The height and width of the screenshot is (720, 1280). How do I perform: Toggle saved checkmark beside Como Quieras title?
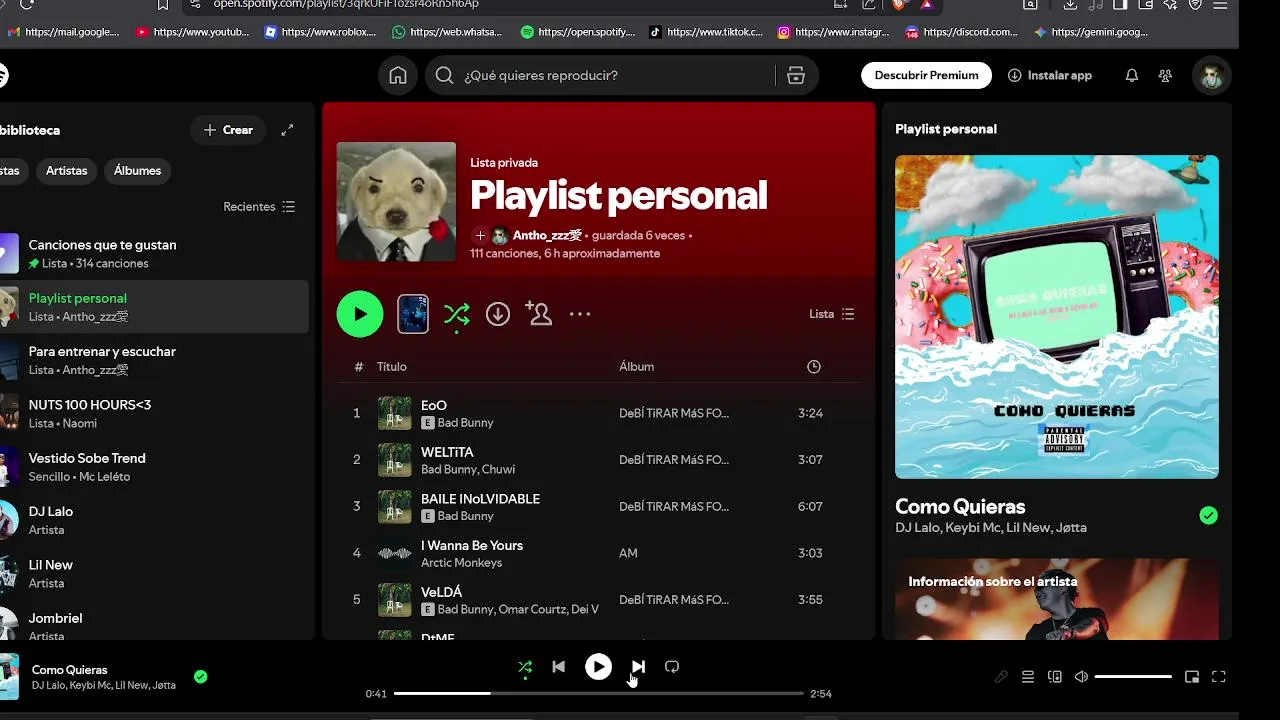coord(1209,516)
